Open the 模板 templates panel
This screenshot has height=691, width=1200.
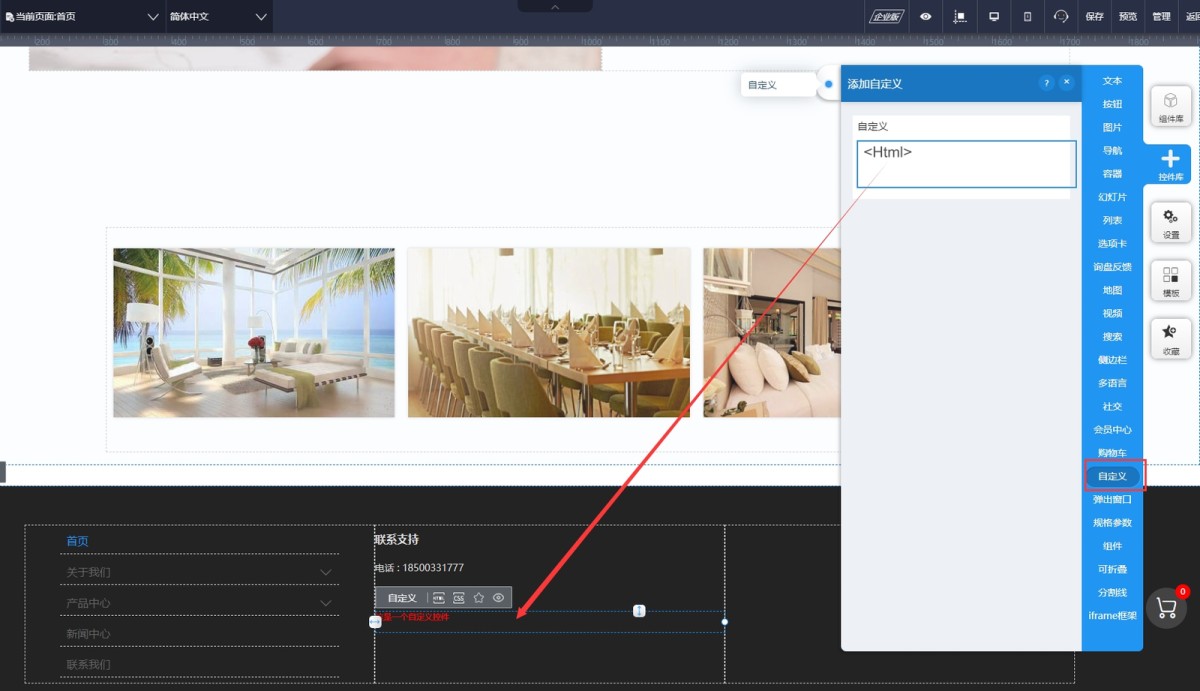point(1170,280)
